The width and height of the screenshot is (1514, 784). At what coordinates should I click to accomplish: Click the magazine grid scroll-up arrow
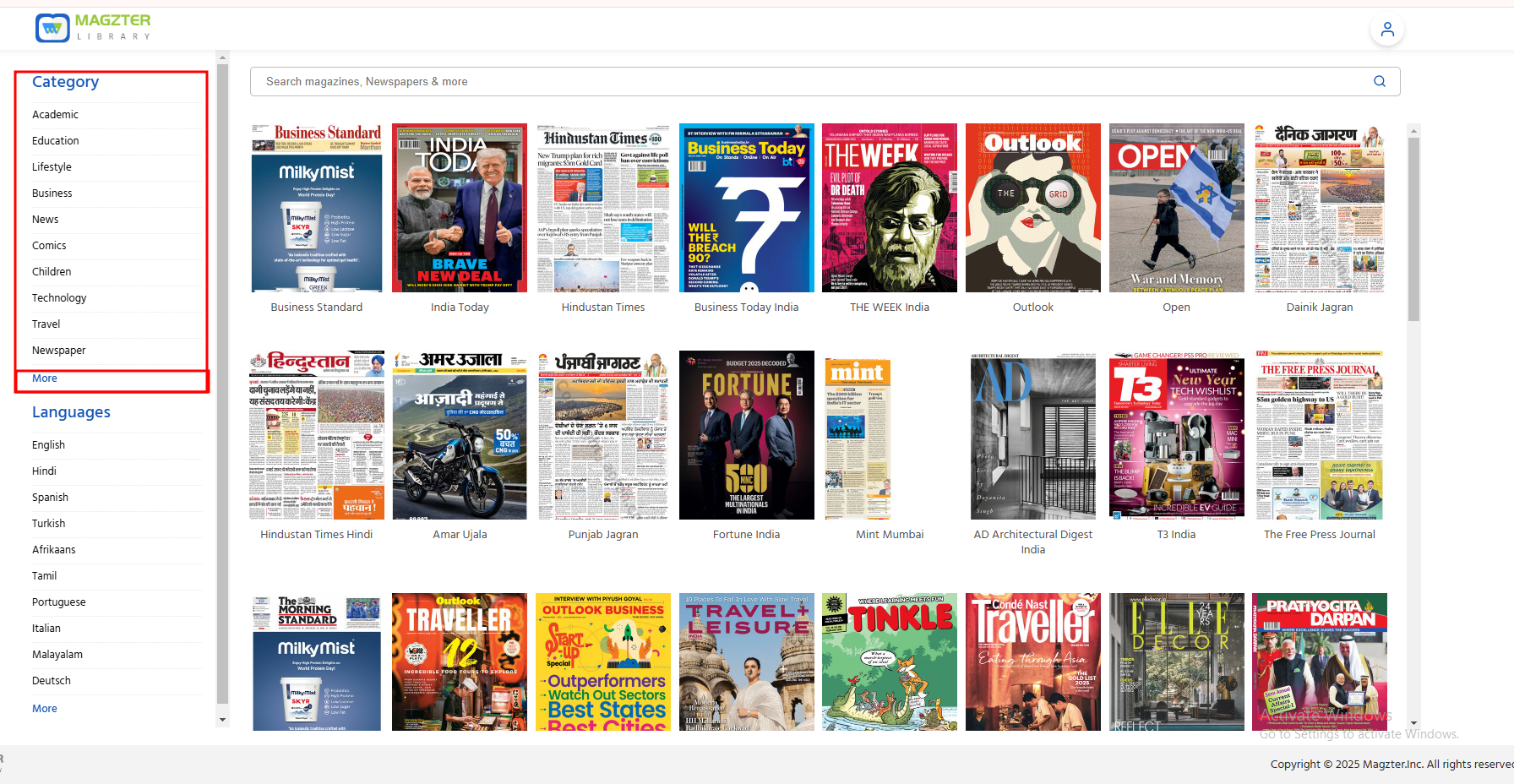[1413, 131]
